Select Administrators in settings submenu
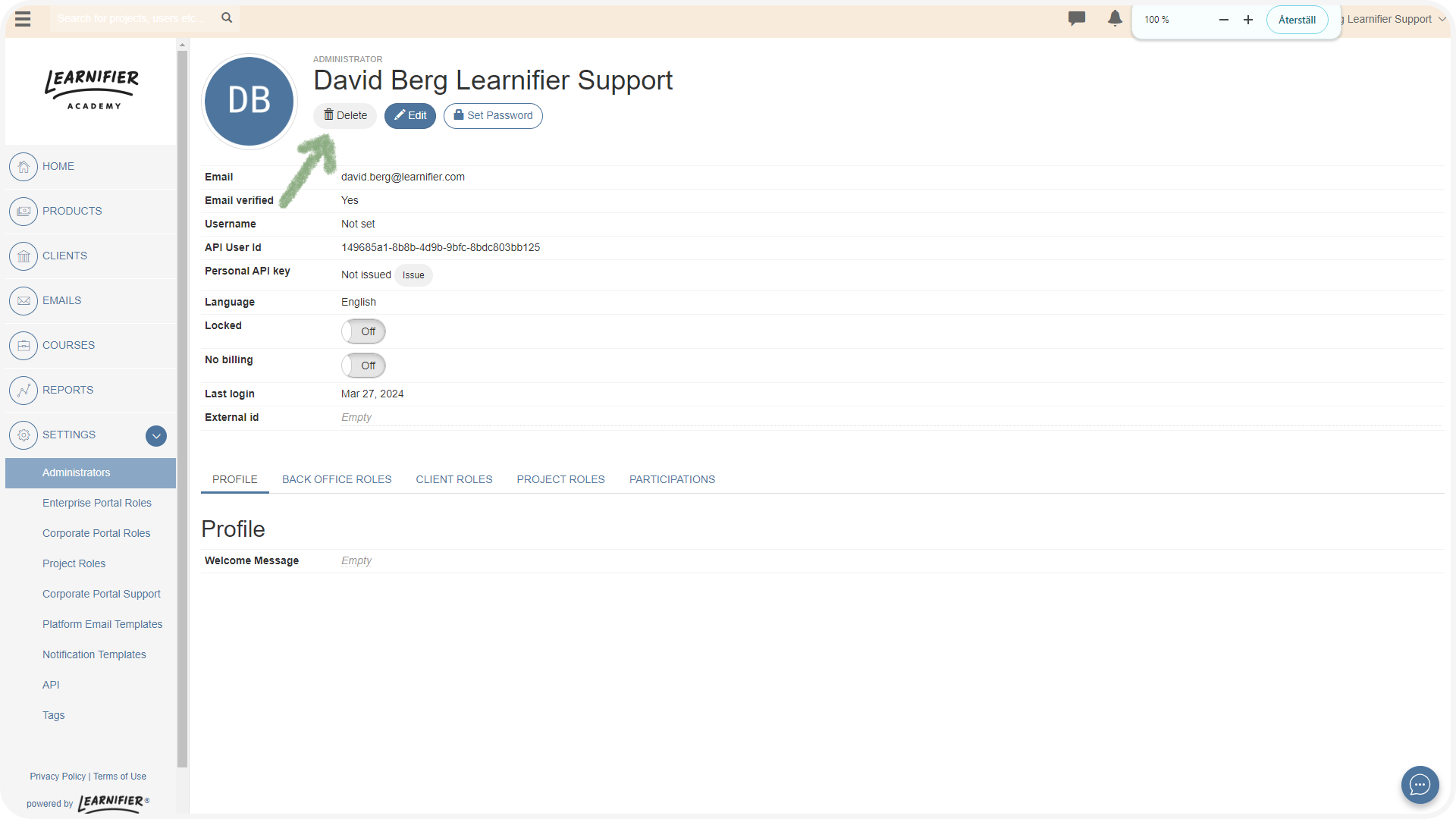This screenshot has width=1456, height=819. [90, 473]
